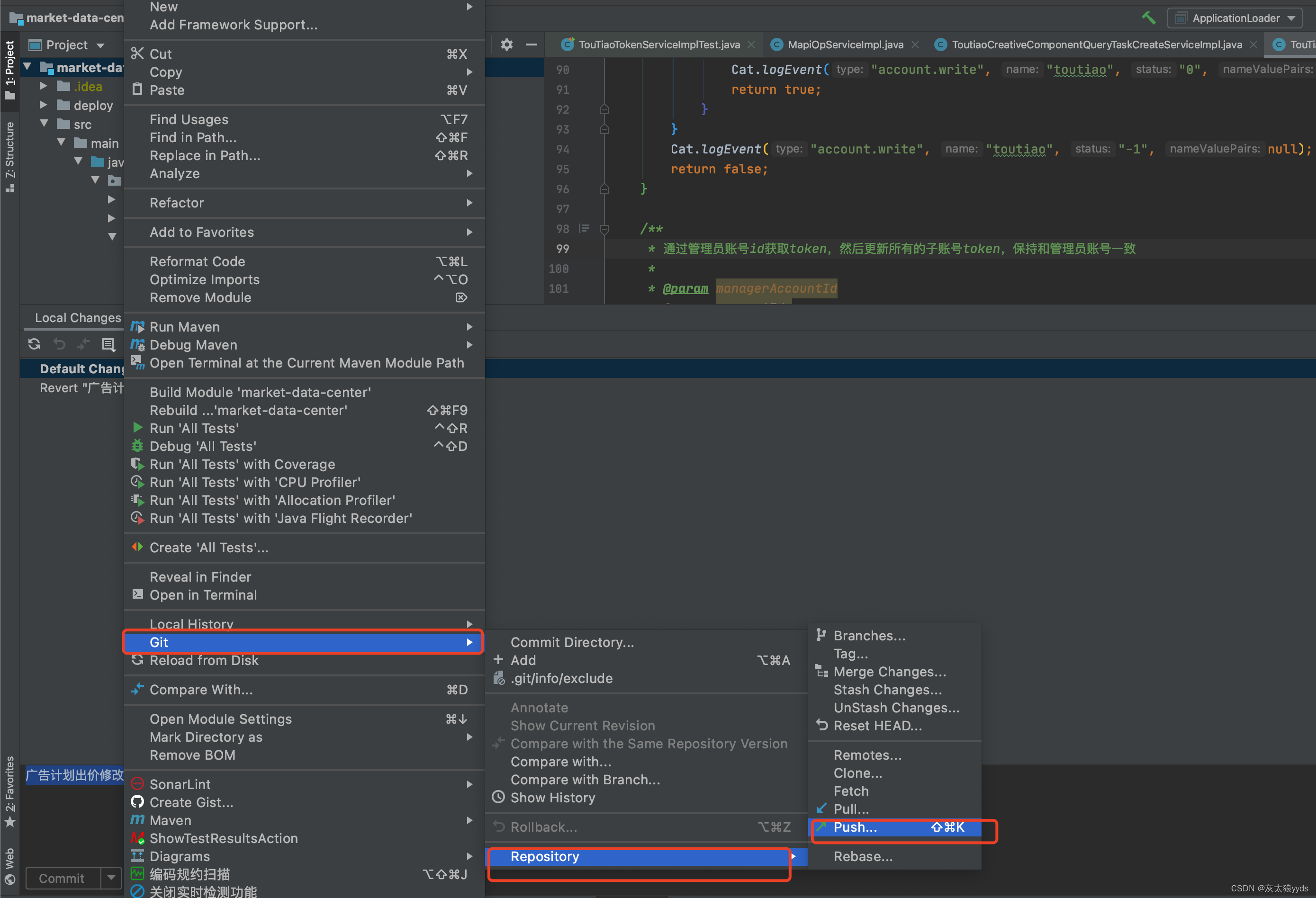Click the refresh icon in Local Changes toolbar
This screenshot has width=1316, height=898.
click(34, 344)
